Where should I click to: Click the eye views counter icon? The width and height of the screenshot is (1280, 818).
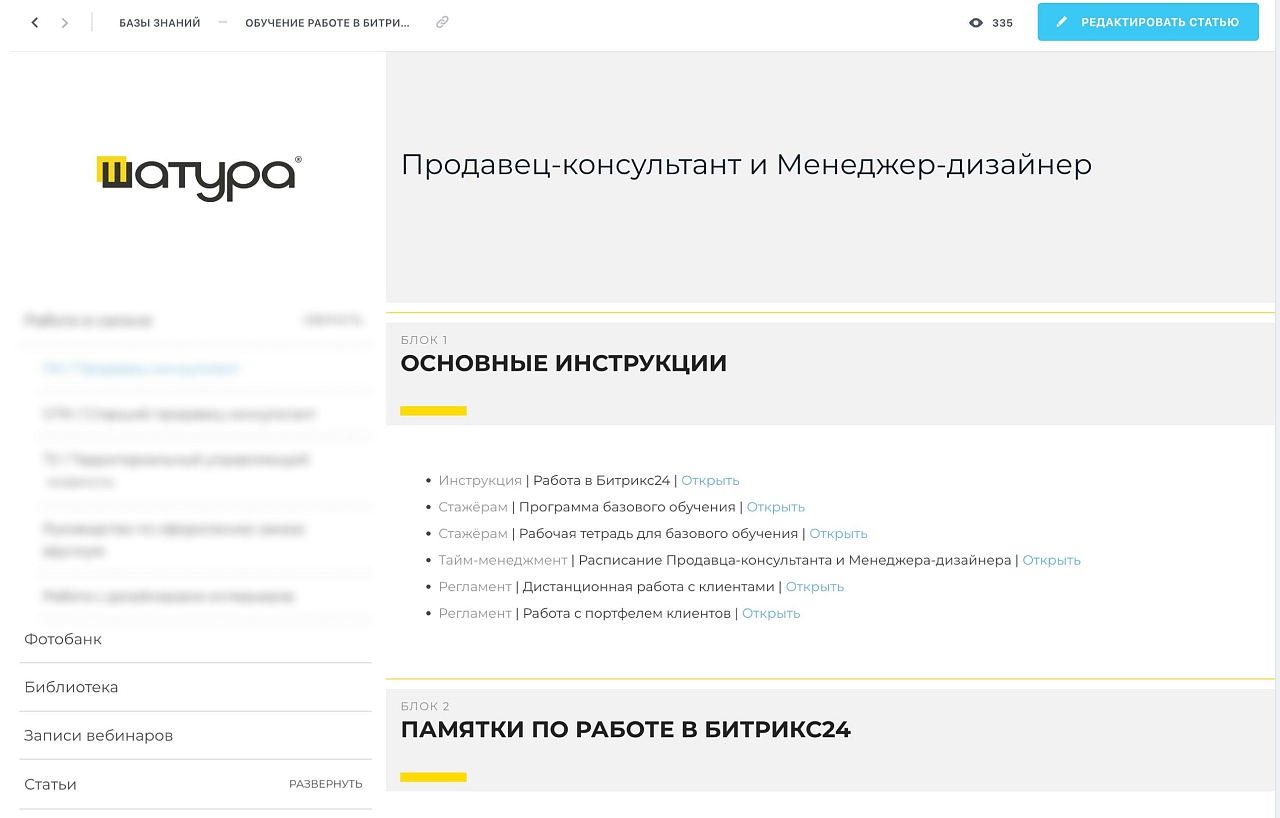point(976,23)
